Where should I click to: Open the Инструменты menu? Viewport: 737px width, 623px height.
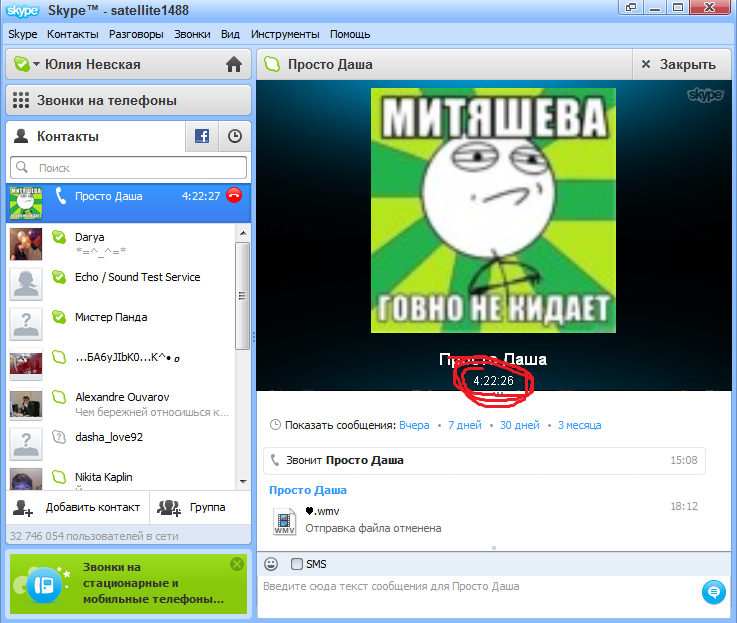285,34
